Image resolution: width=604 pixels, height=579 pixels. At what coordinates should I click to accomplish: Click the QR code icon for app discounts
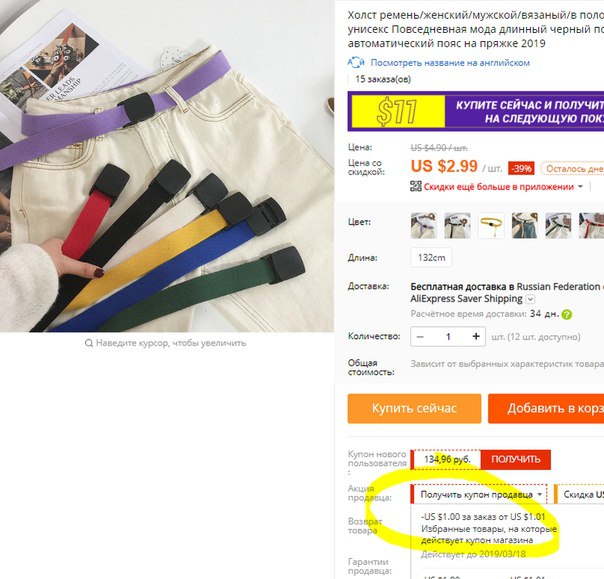[416, 187]
